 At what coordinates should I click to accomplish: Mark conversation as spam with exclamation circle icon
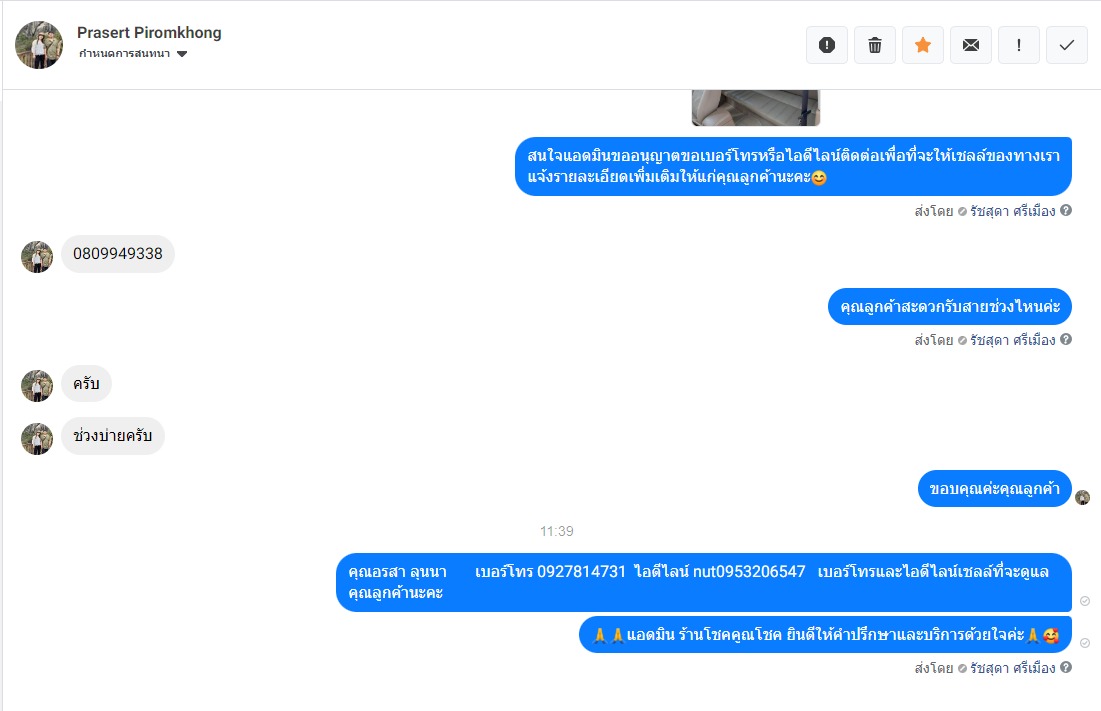point(826,45)
